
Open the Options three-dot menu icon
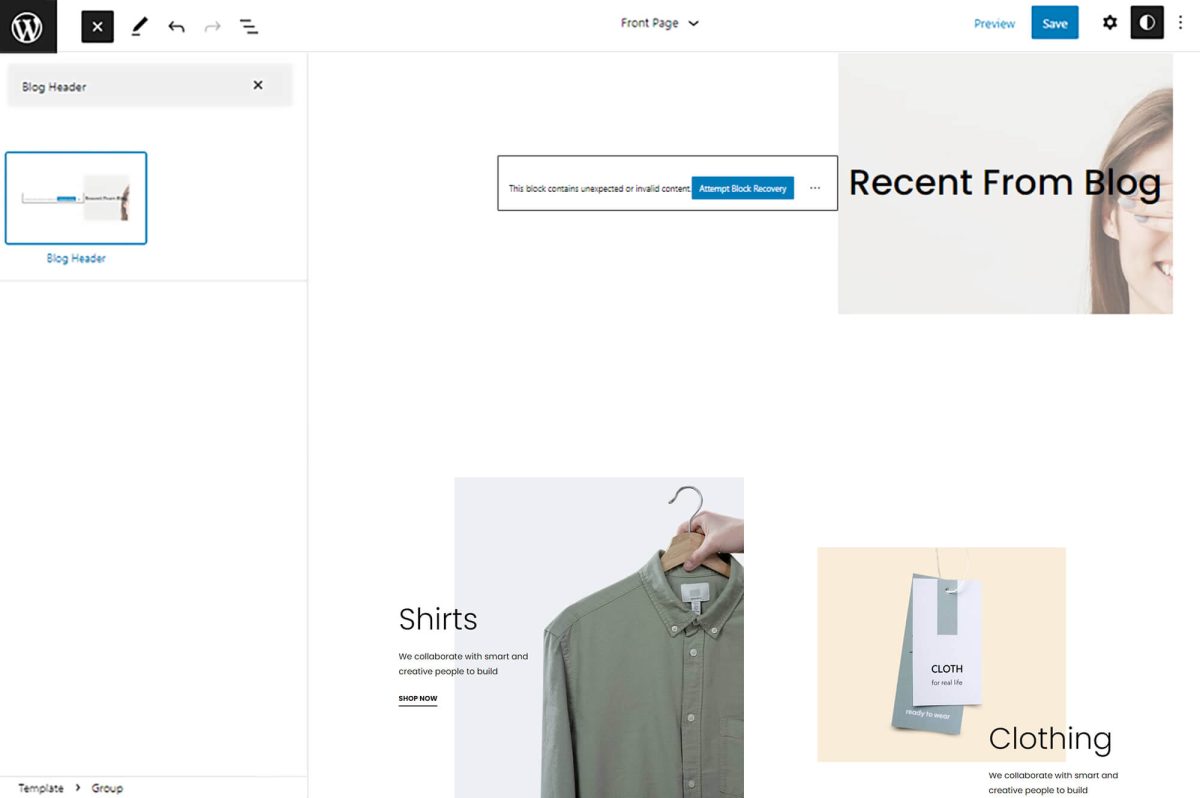1181,22
